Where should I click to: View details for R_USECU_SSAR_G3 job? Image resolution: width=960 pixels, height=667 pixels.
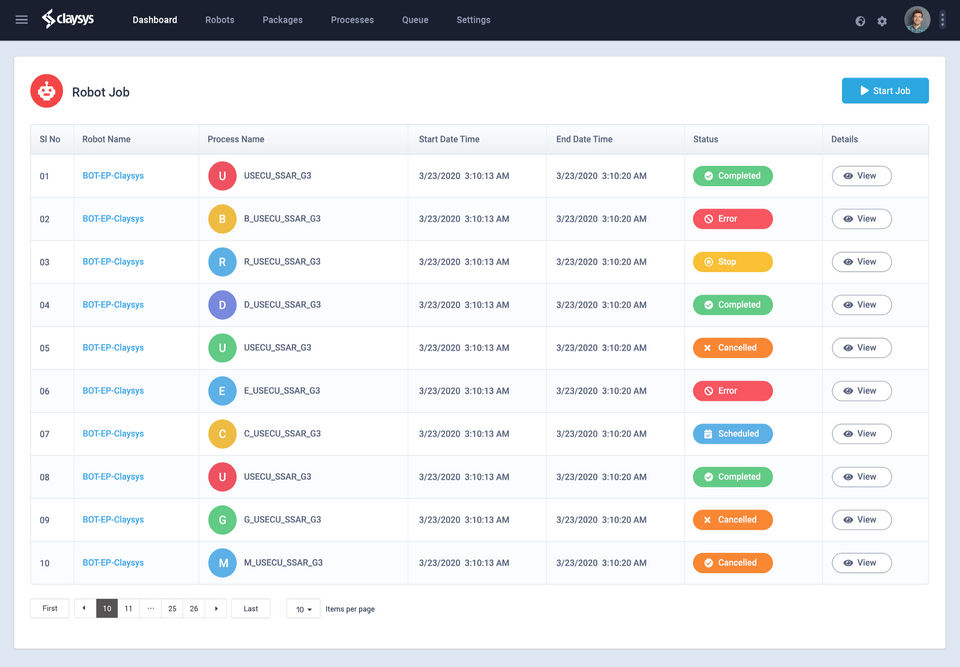click(861, 262)
